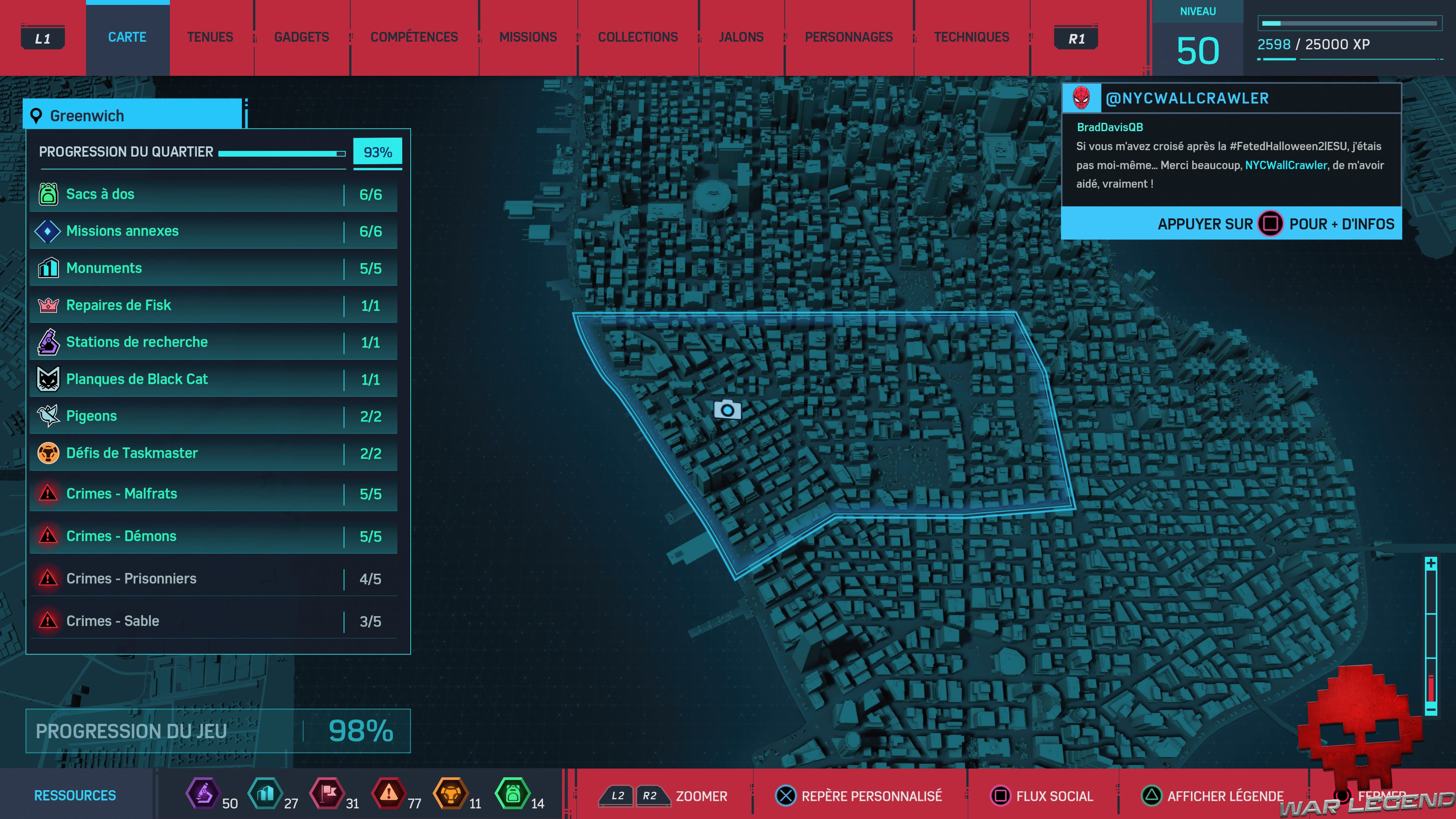Click the backpack icon next to Sacs à dos

tap(48, 194)
